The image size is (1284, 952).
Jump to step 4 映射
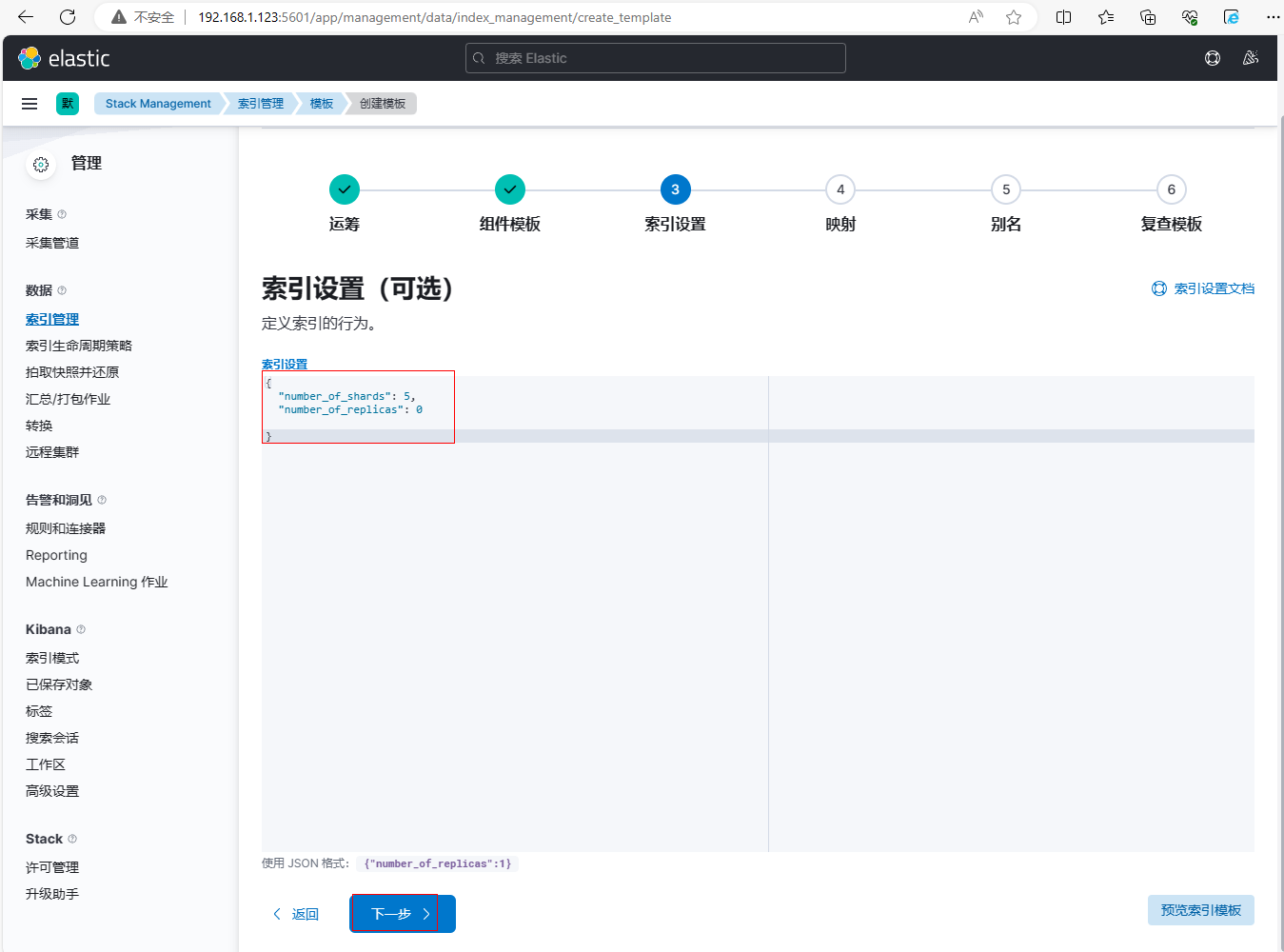(840, 189)
